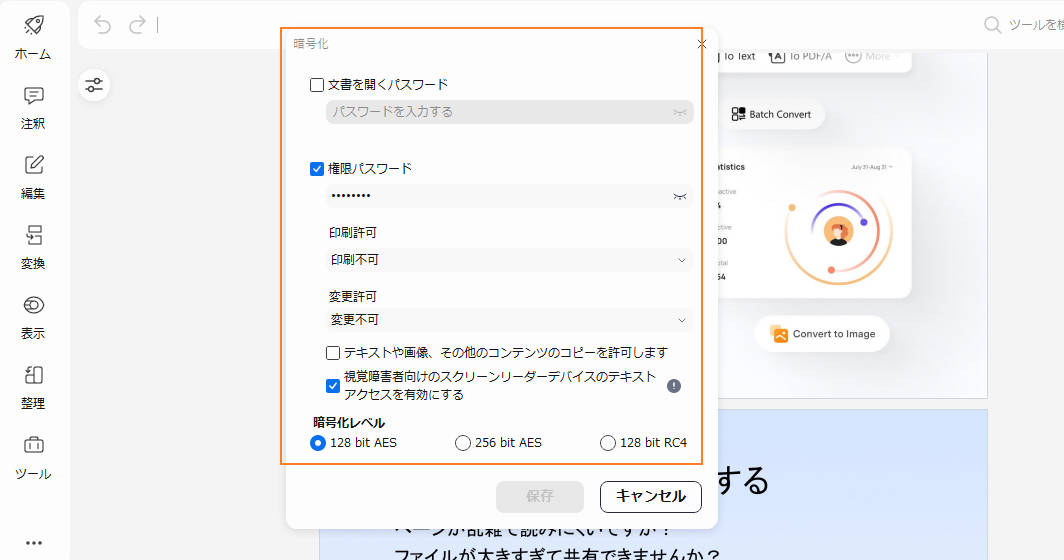
Task: Click the Convert to Image button
Action: [822, 334]
